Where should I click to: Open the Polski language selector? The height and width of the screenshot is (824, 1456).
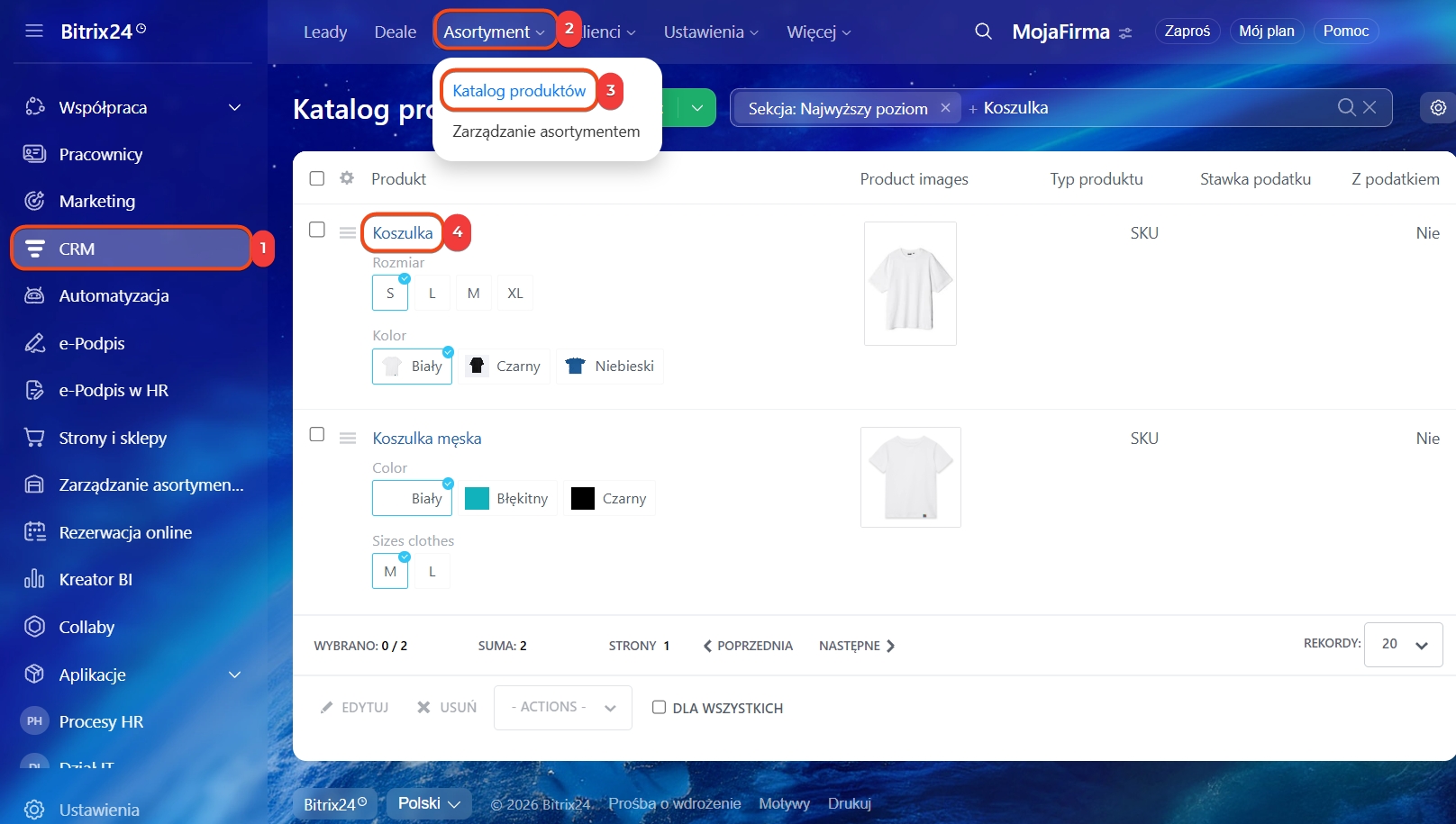[429, 803]
